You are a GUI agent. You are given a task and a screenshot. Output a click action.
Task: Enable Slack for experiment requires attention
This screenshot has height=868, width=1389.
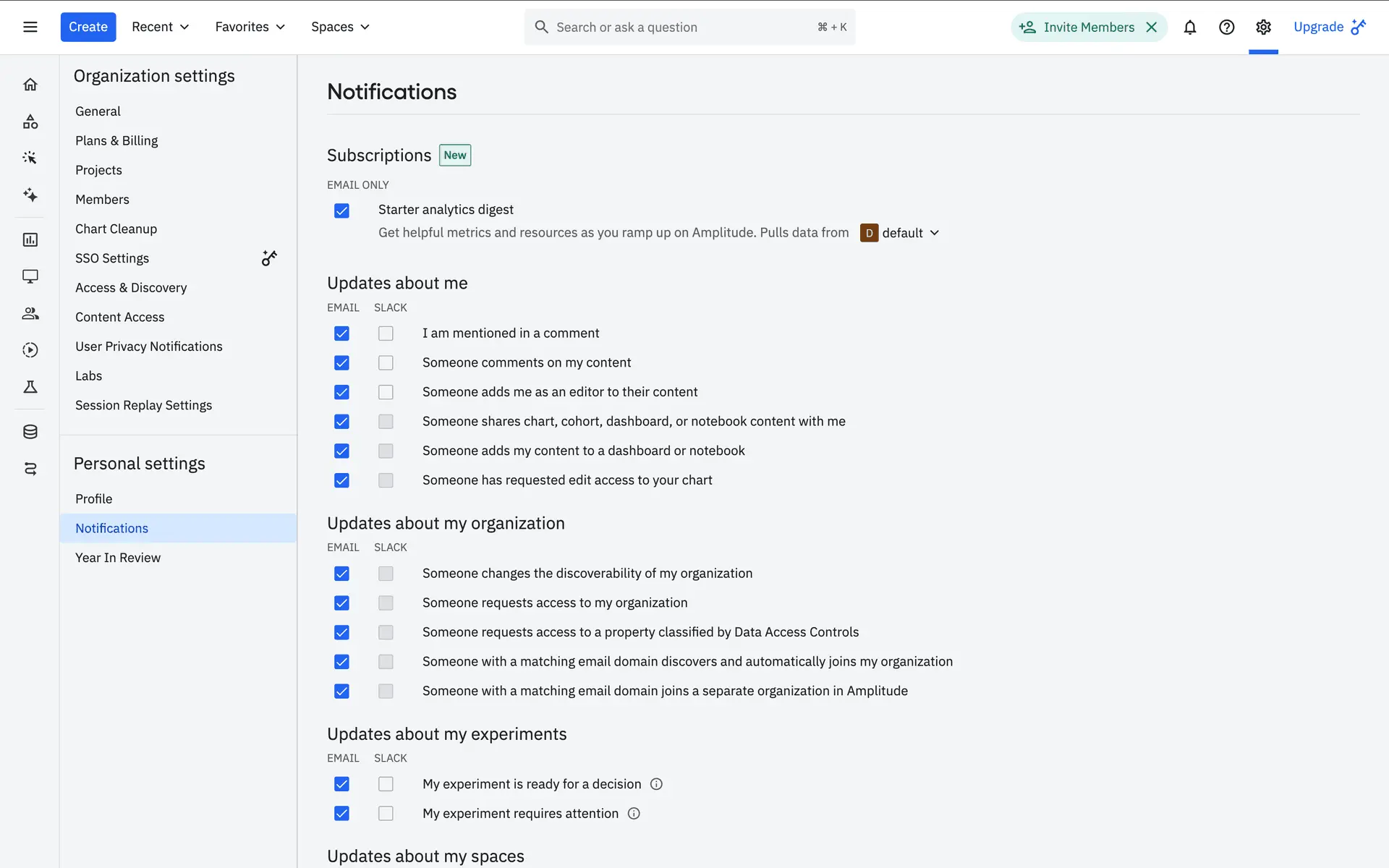pyautogui.click(x=386, y=814)
